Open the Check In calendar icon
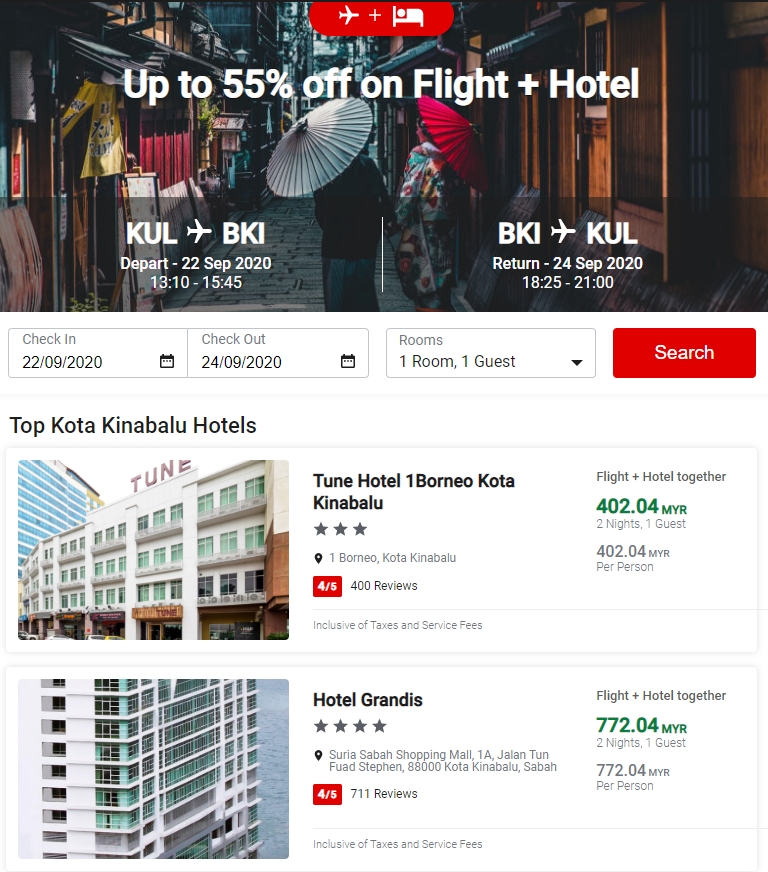This screenshot has width=768, height=872. (x=167, y=361)
